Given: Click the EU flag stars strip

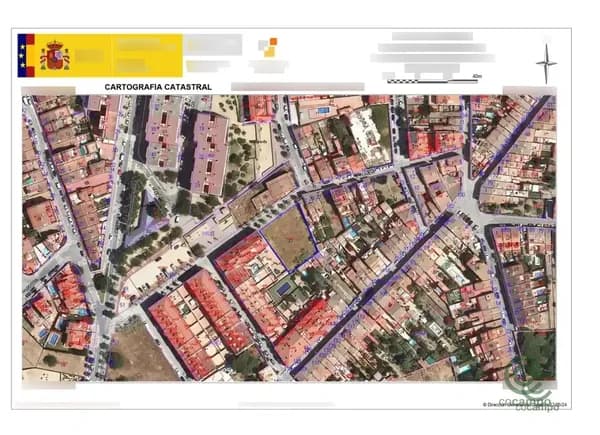Looking at the screenshot, I should pos(25,55).
